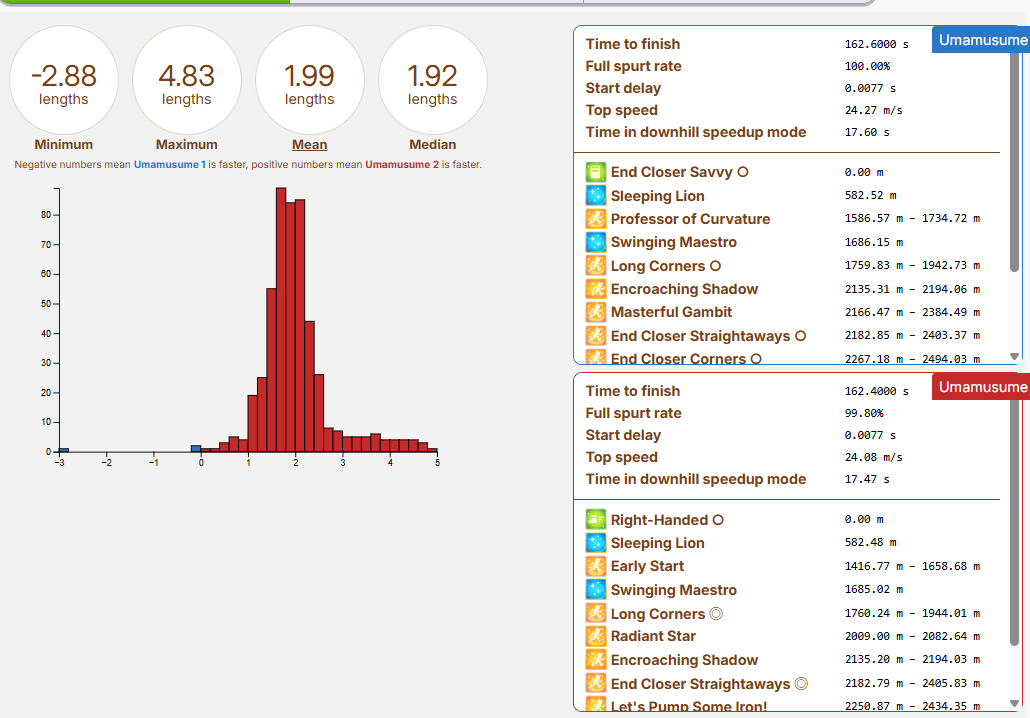The height and width of the screenshot is (718, 1030).
Task: Click the 99.80% full spurt rate value
Action: pyautogui.click(x=864, y=413)
